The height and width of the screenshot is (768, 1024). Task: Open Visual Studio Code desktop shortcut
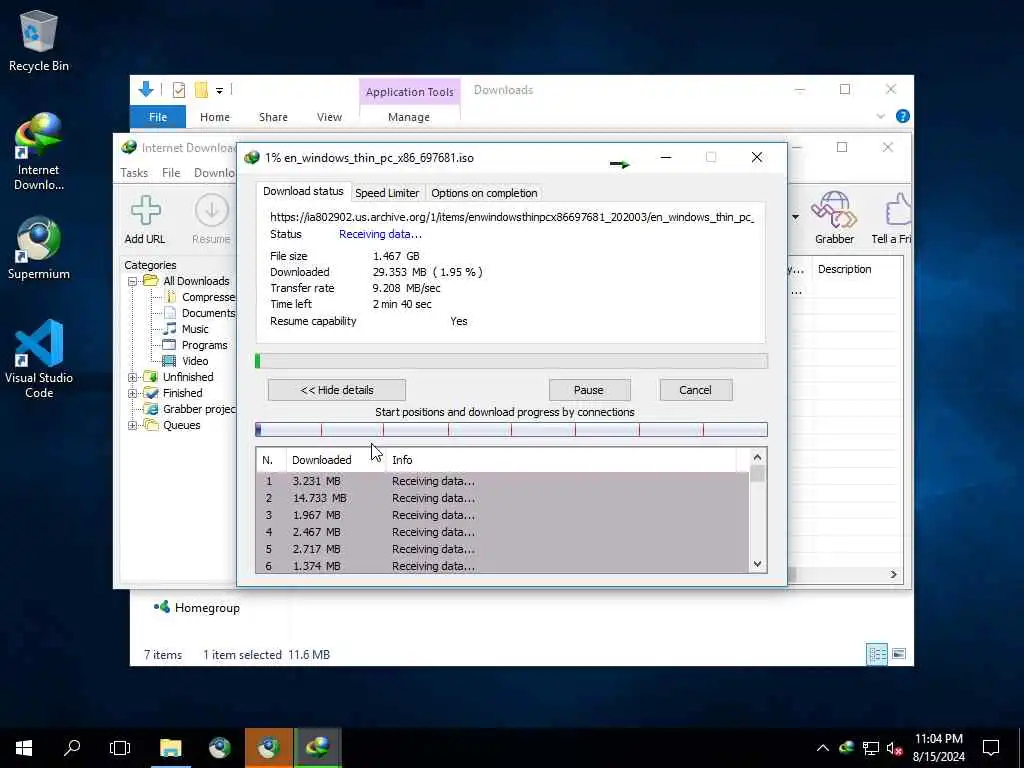click(39, 359)
